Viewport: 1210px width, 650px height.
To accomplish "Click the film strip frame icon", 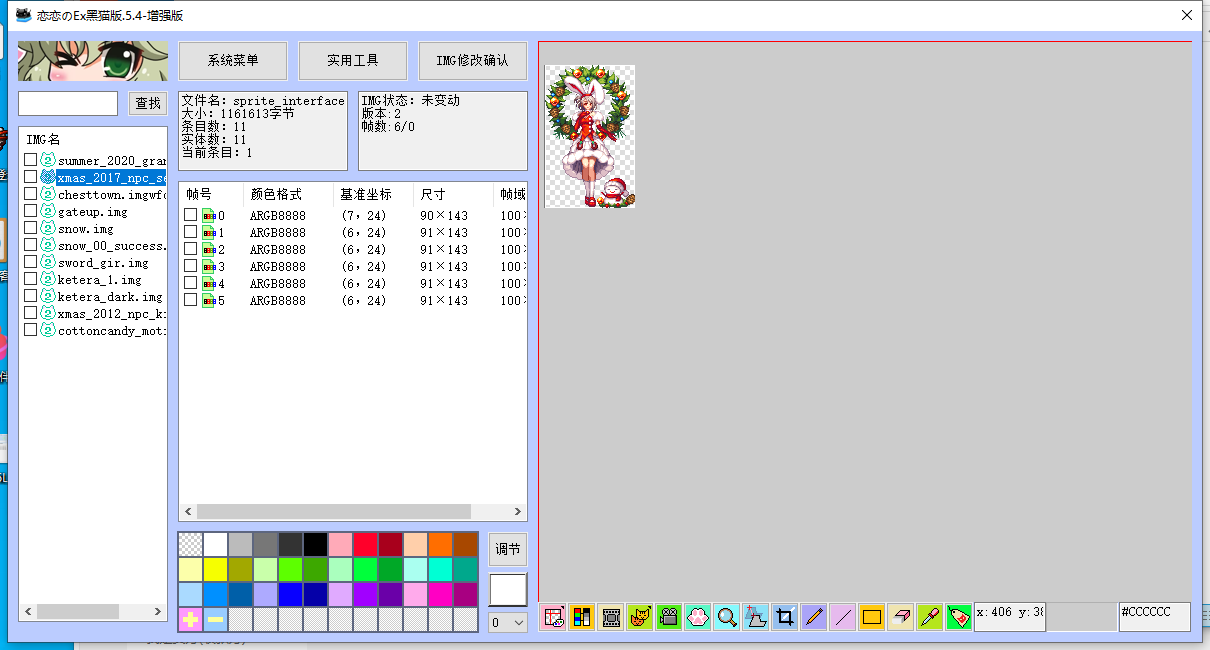I will pyautogui.click(x=611, y=617).
